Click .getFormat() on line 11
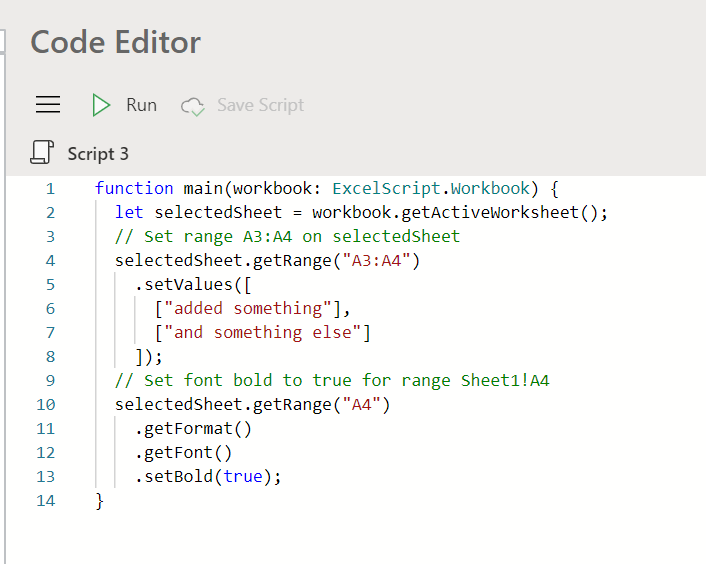The image size is (706, 564). click(193, 429)
